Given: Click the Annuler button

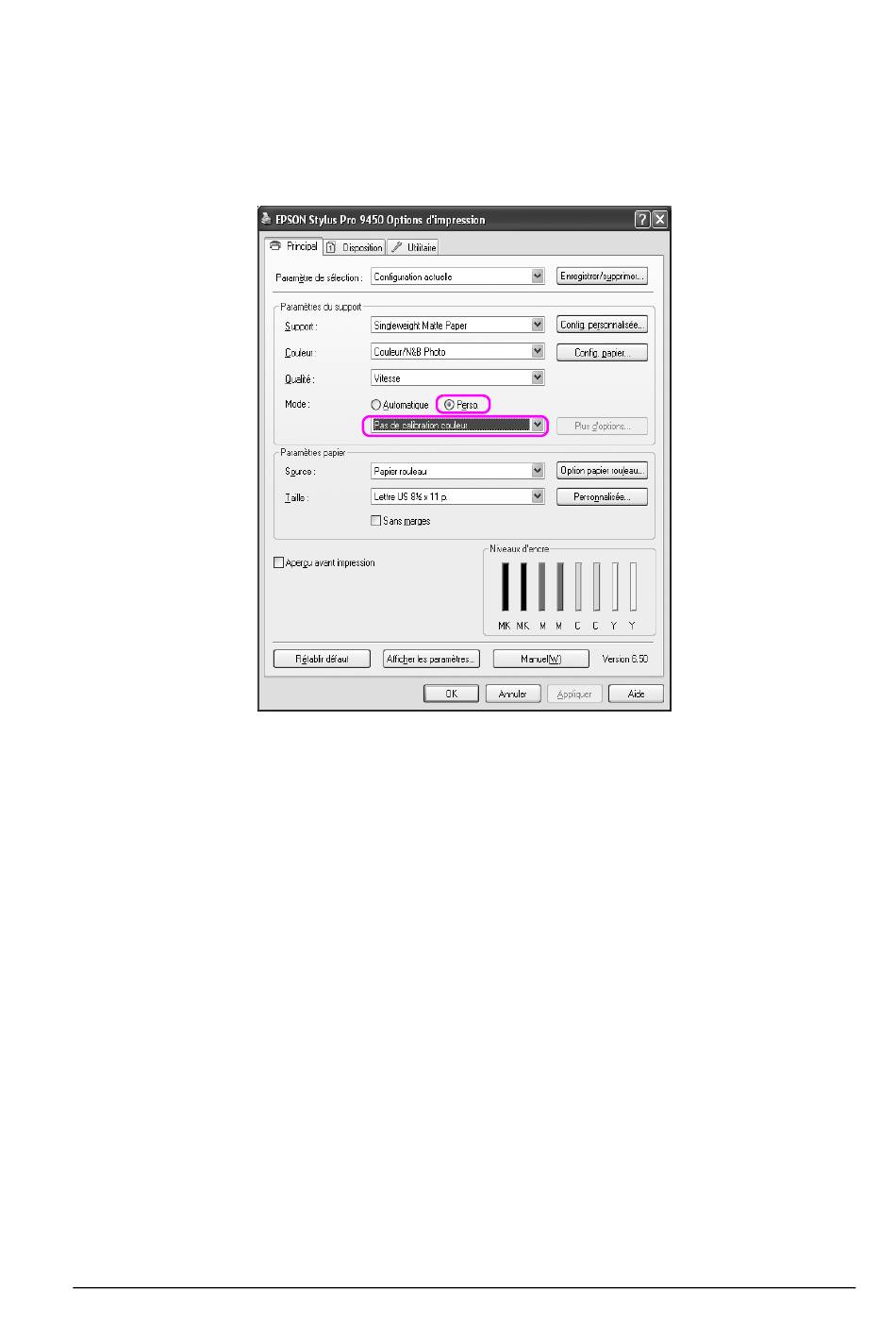Looking at the screenshot, I should coord(513,694).
